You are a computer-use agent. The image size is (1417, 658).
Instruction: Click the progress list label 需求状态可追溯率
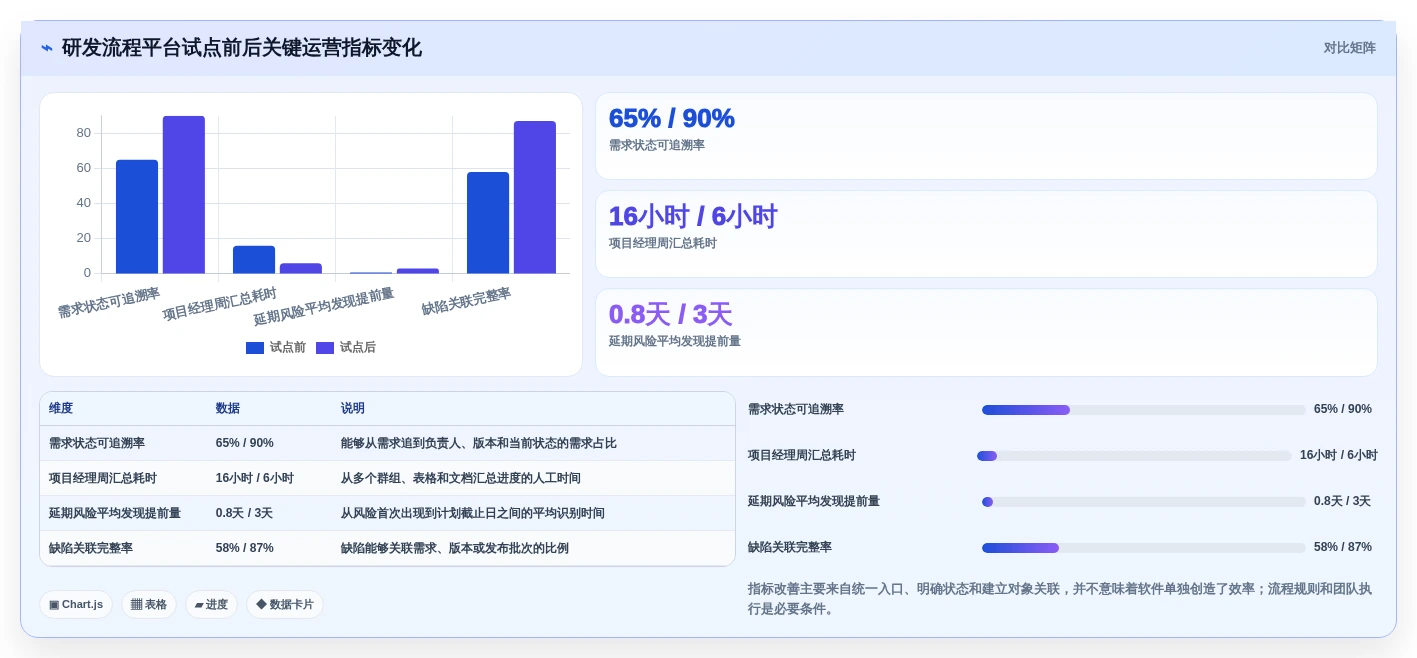[x=796, y=409]
